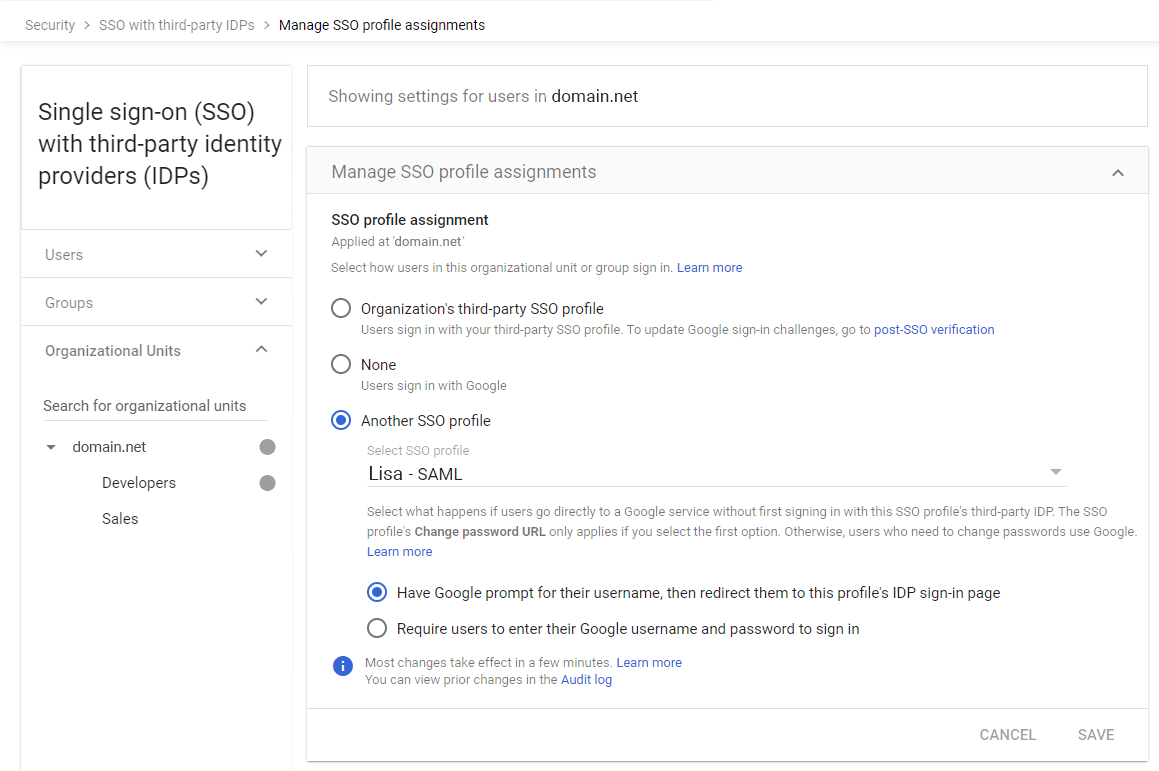Viewport: 1159px width, 771px height.
Task: Select the Sales organizational unit
Action: 120,519
